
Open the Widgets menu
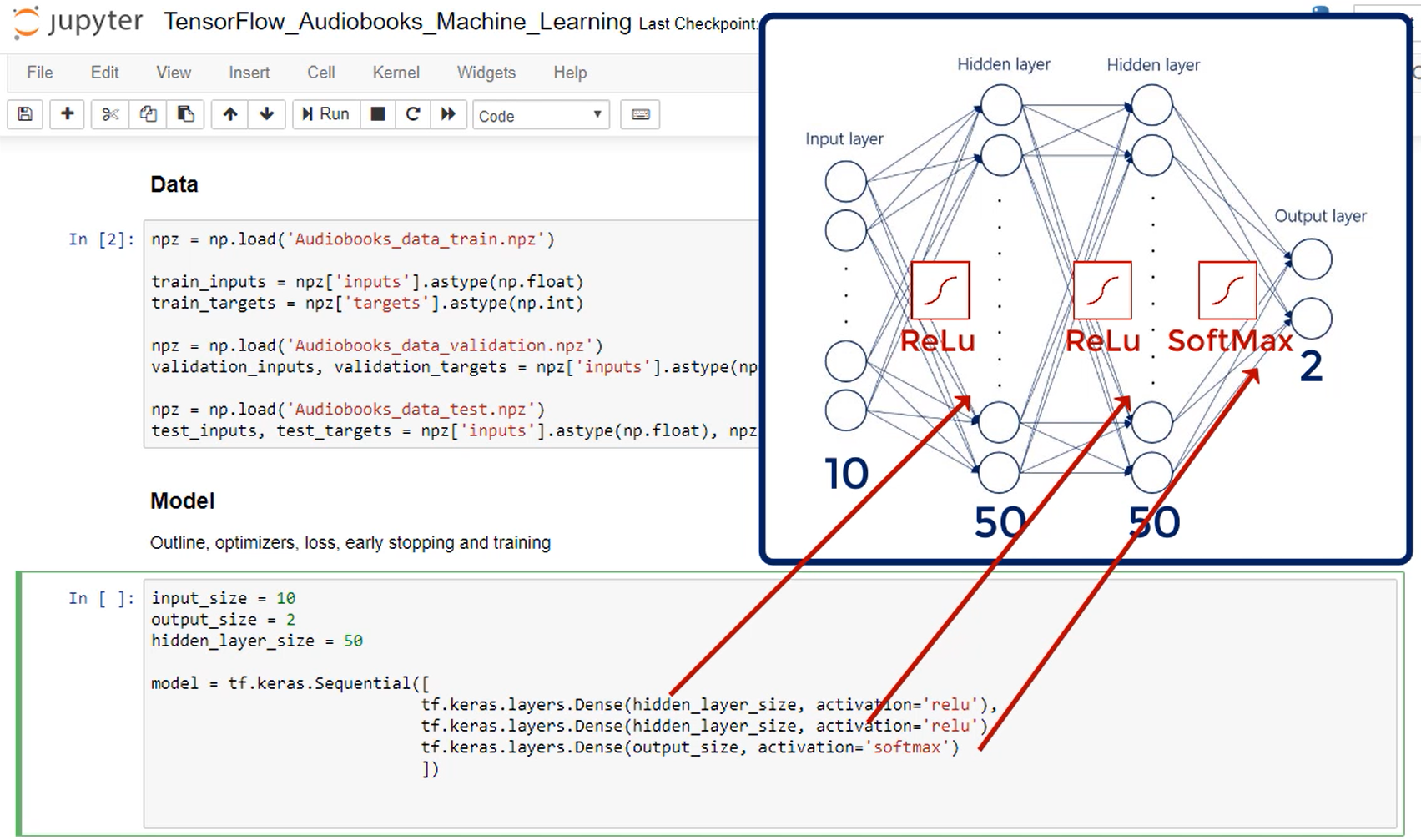486,73
